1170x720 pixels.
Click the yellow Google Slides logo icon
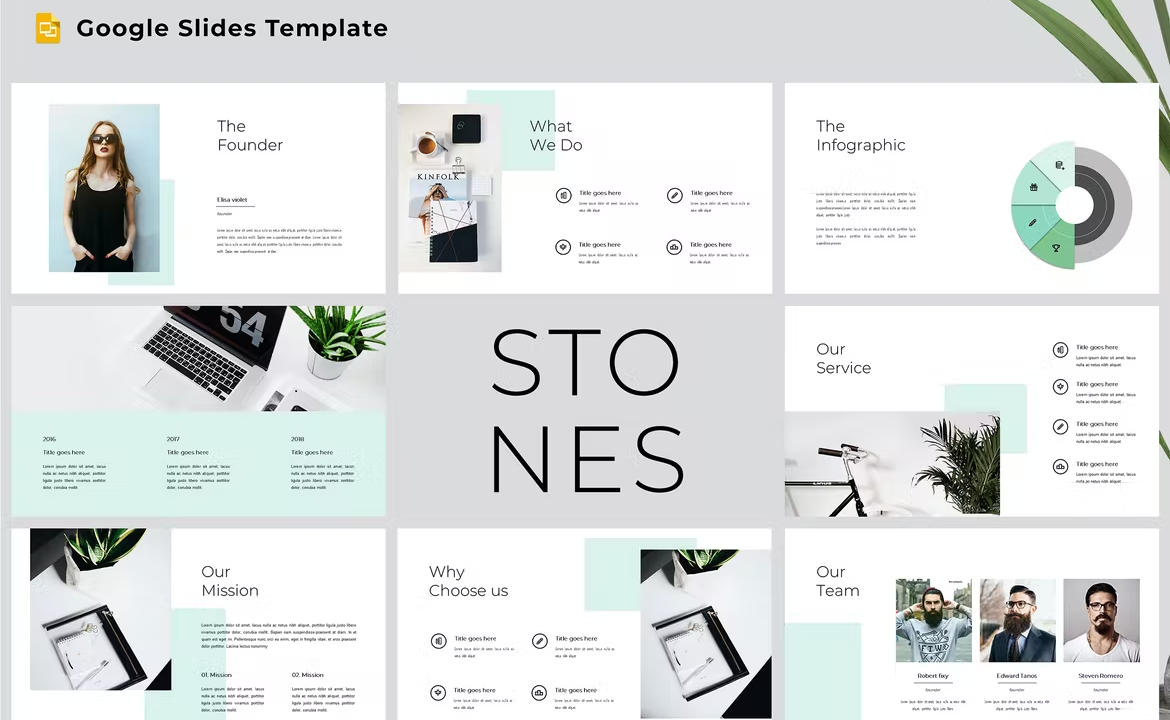48,29
